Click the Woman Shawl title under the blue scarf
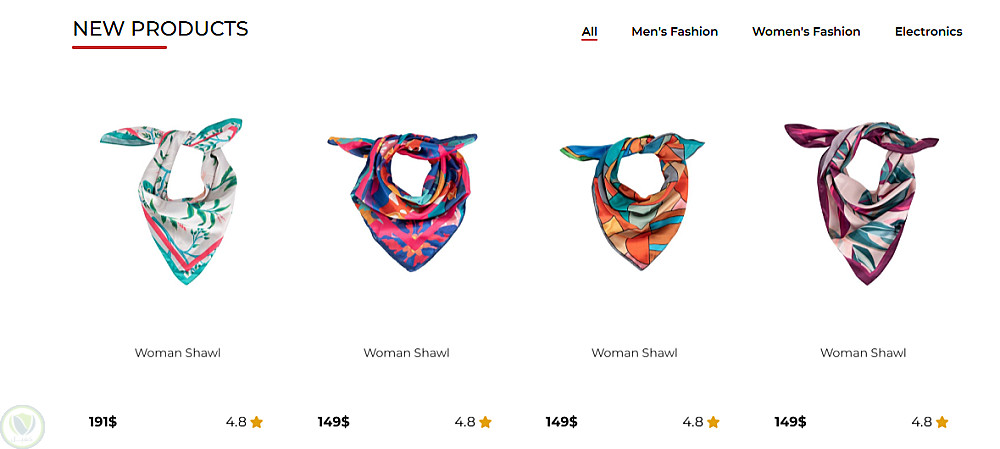1000x449 pixels. tap(406, 353)
